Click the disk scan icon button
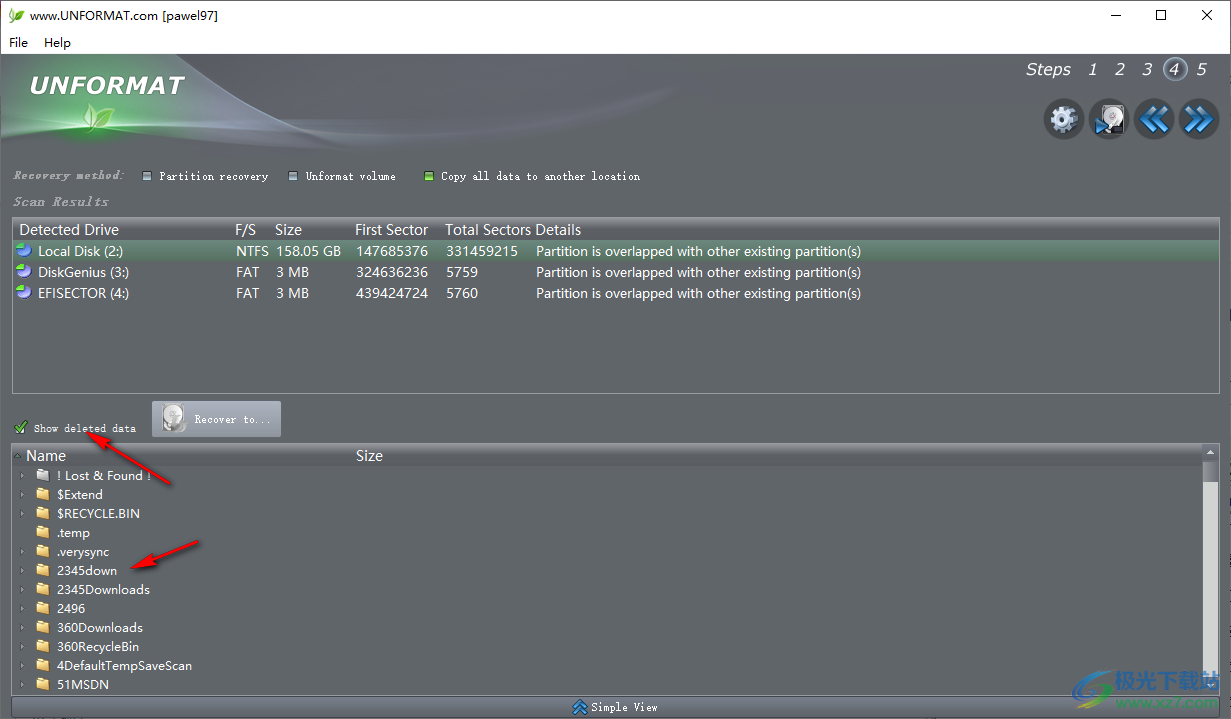This screenshot has width=1231, height=719. [1108, 119]
